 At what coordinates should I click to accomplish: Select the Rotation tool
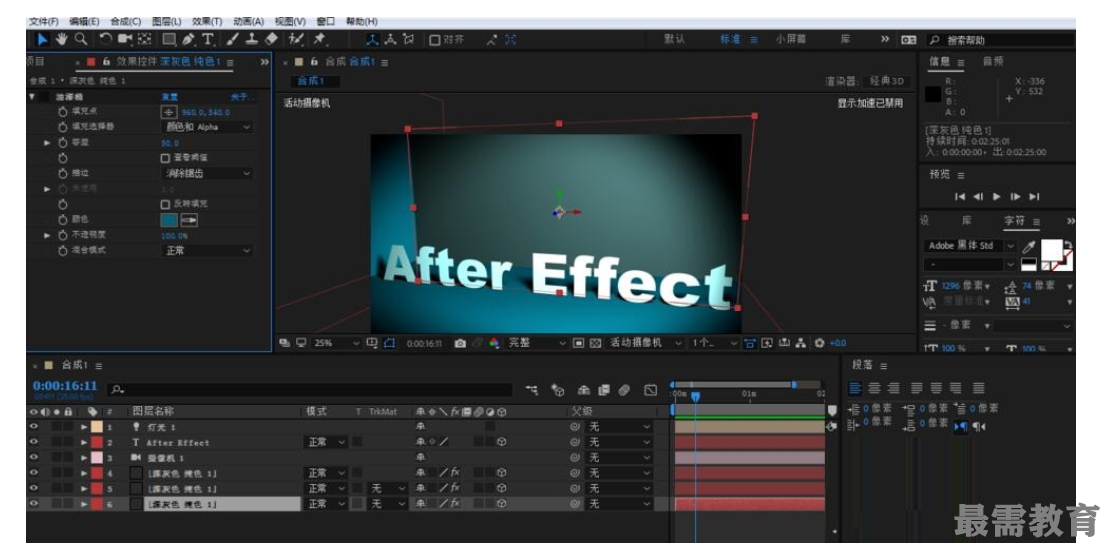(105, 39)
